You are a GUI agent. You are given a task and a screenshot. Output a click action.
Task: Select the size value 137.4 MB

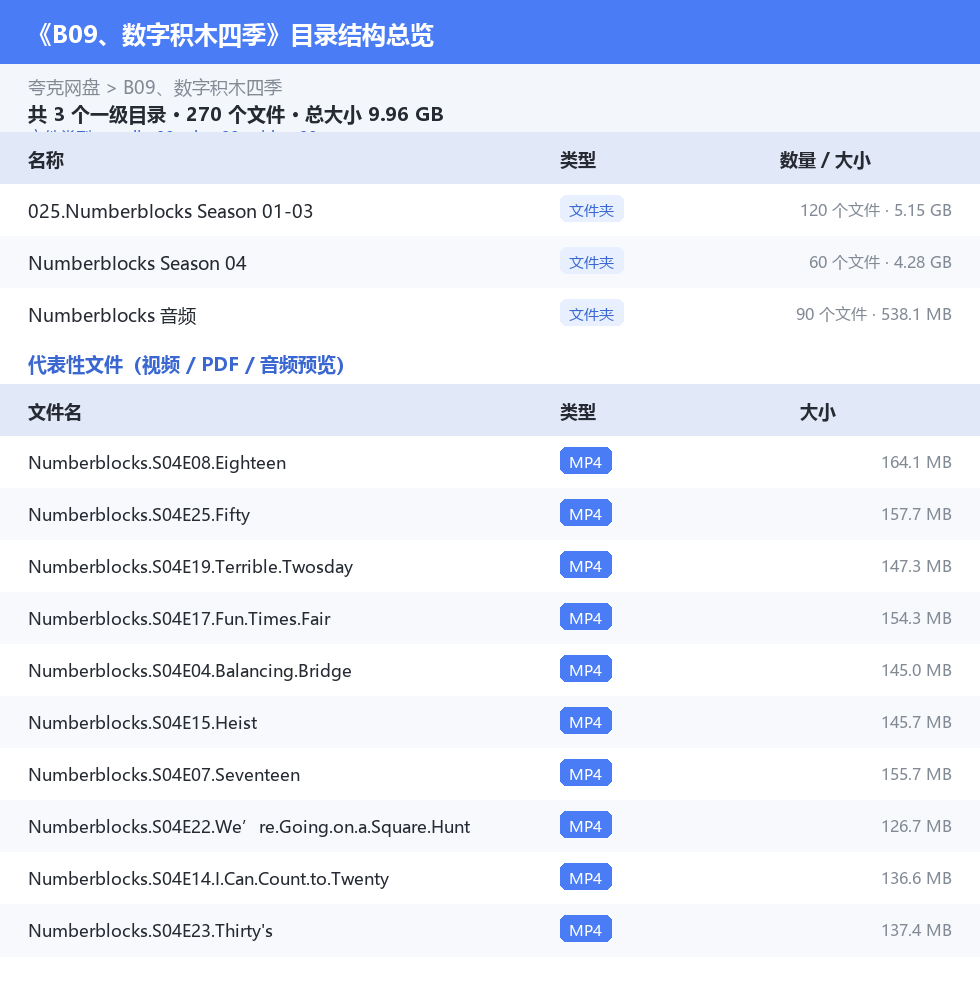pyautogui.click(x=916, y=930)
